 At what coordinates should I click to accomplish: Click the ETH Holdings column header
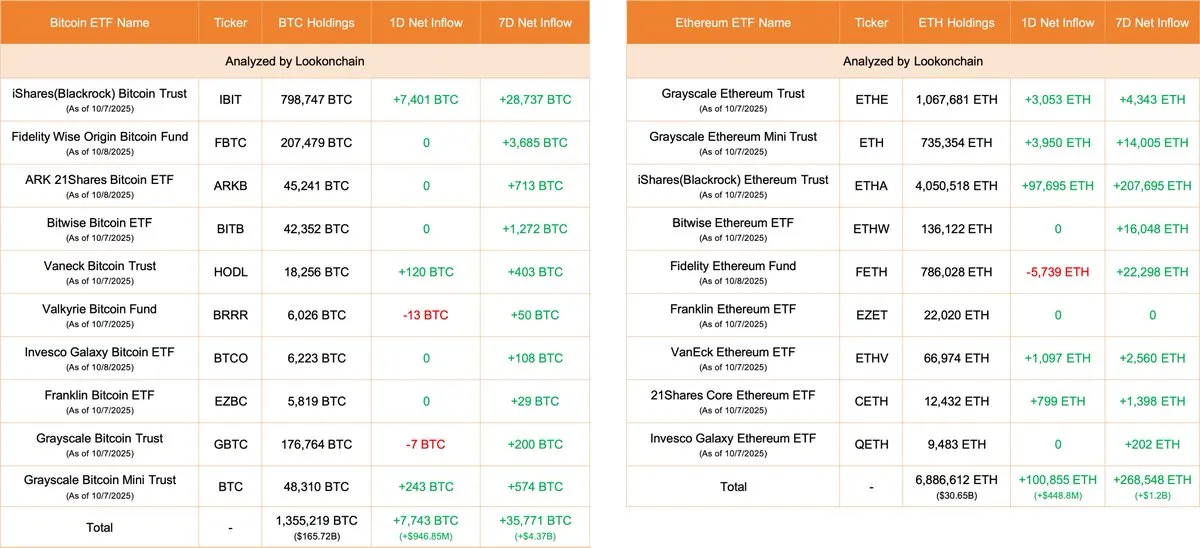[x=957, y=22]
